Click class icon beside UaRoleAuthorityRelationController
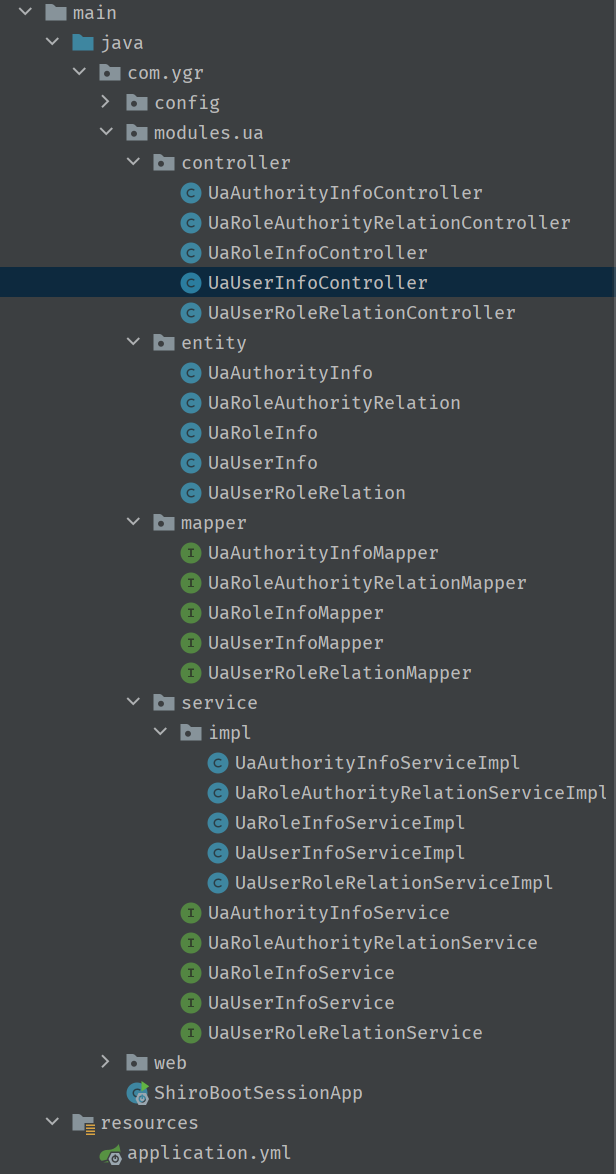 [x=191, y=223]
